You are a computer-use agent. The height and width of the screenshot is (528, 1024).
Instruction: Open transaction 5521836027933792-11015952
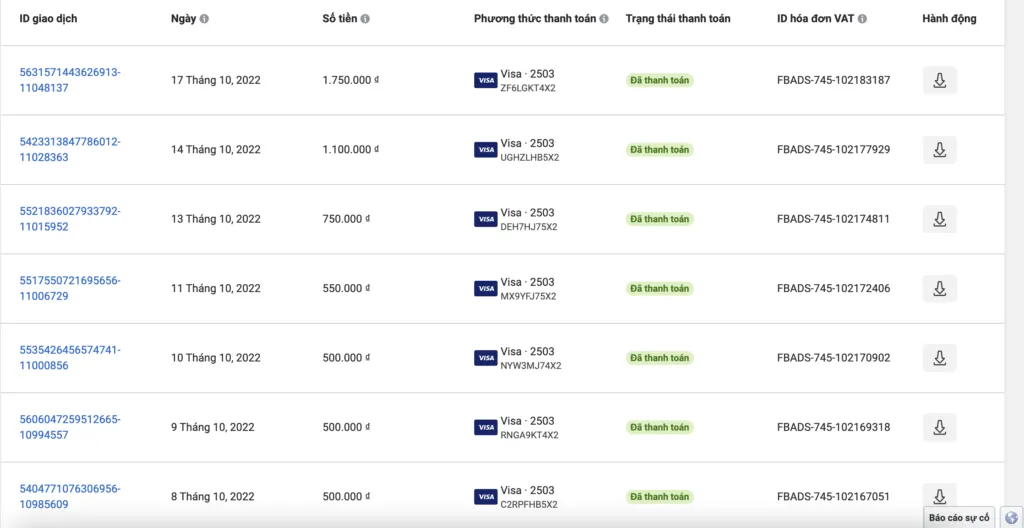70,219
